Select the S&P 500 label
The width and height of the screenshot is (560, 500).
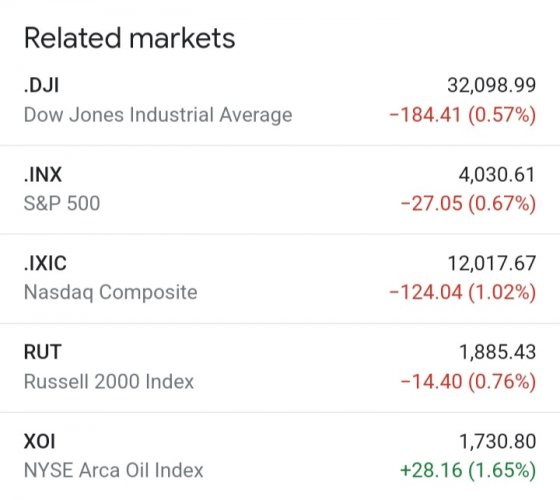(x=62, y=204)
